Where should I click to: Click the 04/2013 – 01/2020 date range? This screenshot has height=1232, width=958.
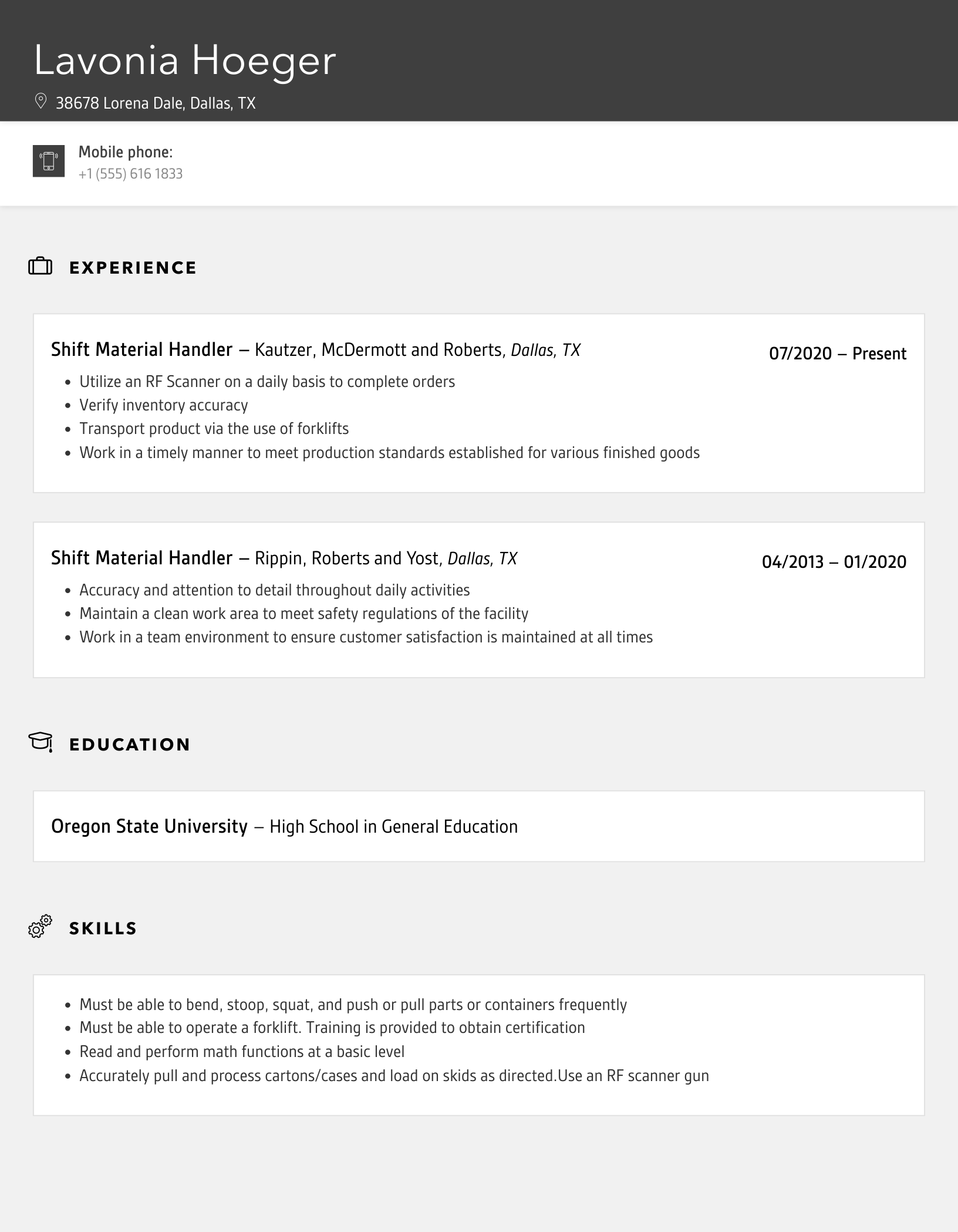[x=834, y=562]
